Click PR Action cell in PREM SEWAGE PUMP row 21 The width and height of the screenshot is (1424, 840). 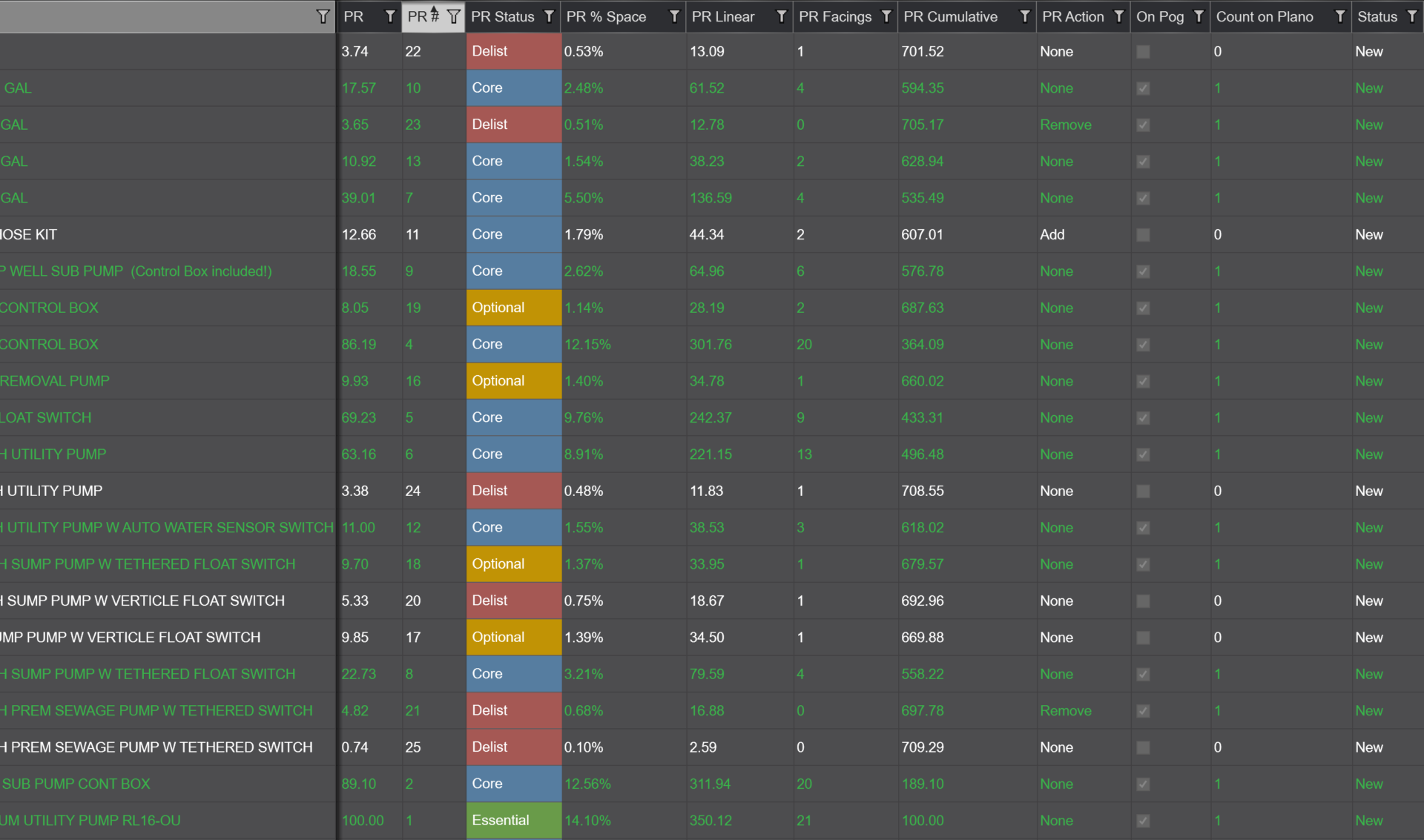click(x=1065, y=711)
